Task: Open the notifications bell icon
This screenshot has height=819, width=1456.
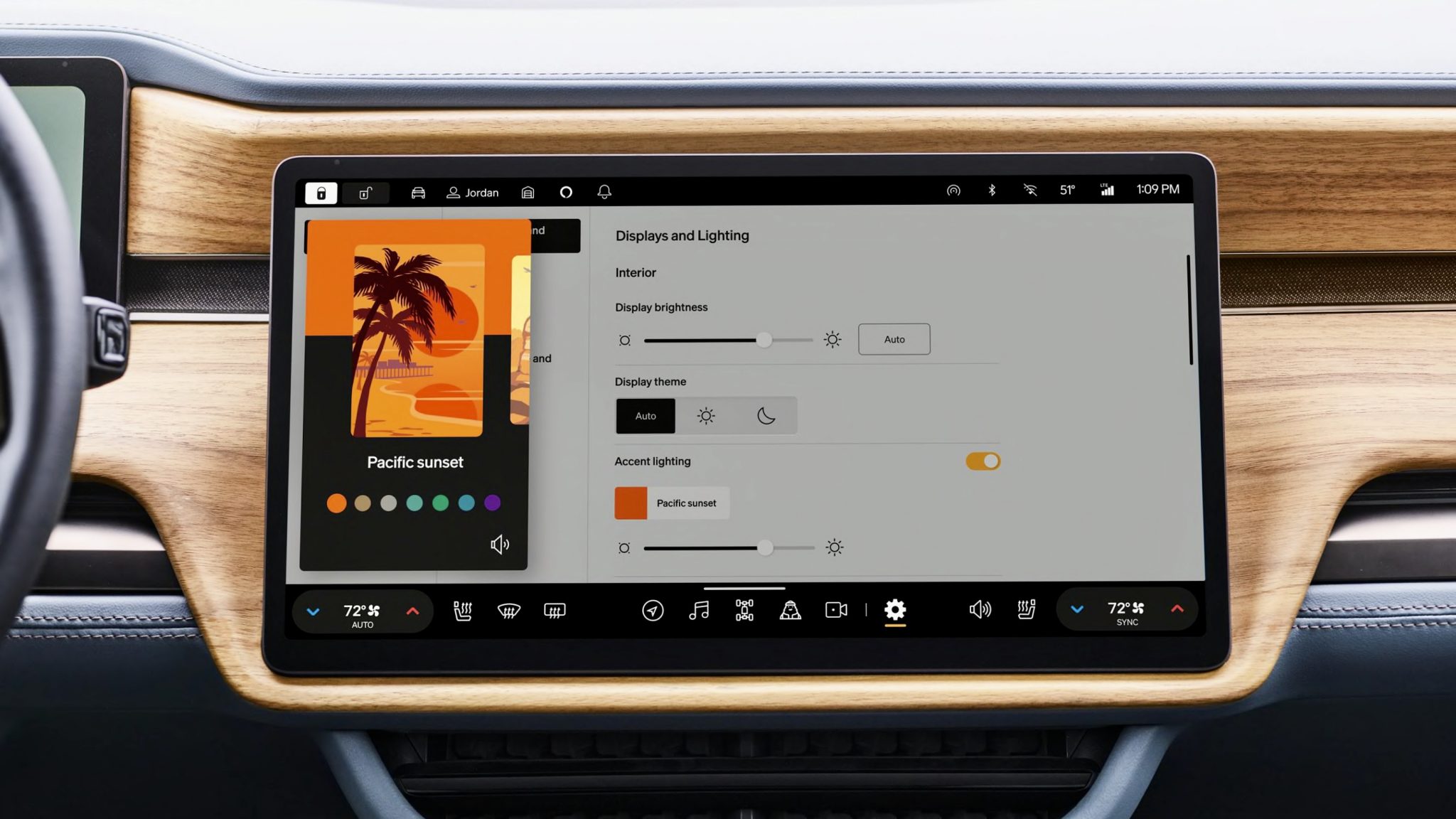Action: [604, 192]
